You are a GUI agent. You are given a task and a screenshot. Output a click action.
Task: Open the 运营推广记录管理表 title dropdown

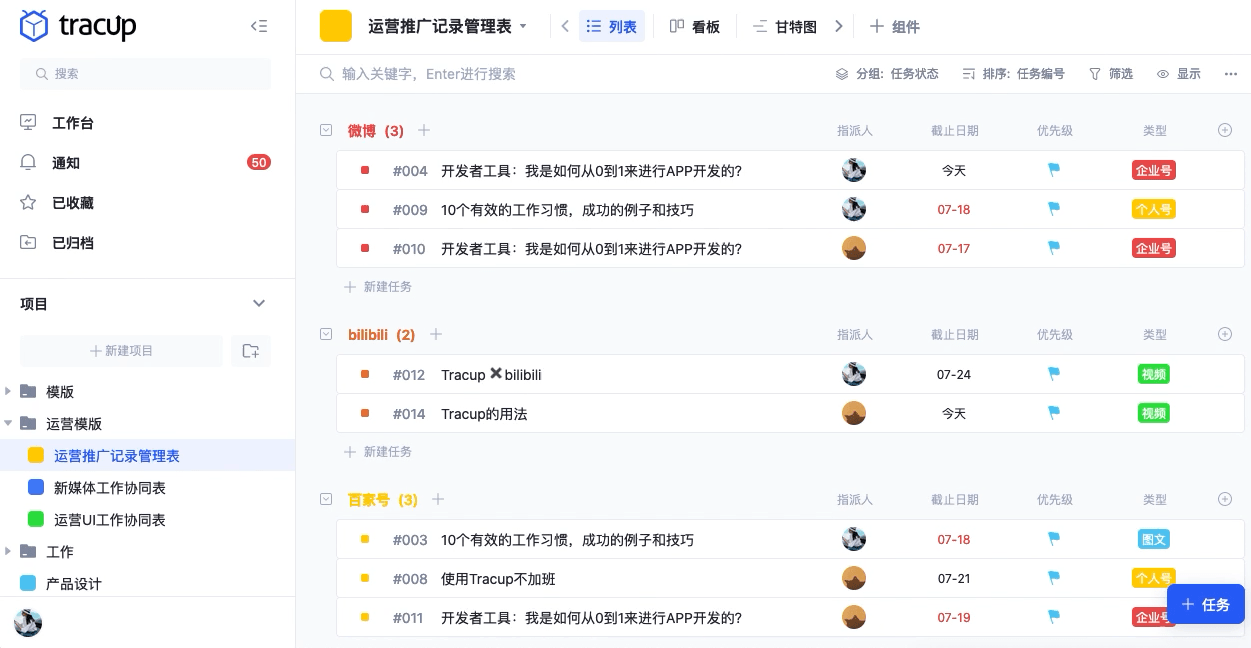(523, 26)
